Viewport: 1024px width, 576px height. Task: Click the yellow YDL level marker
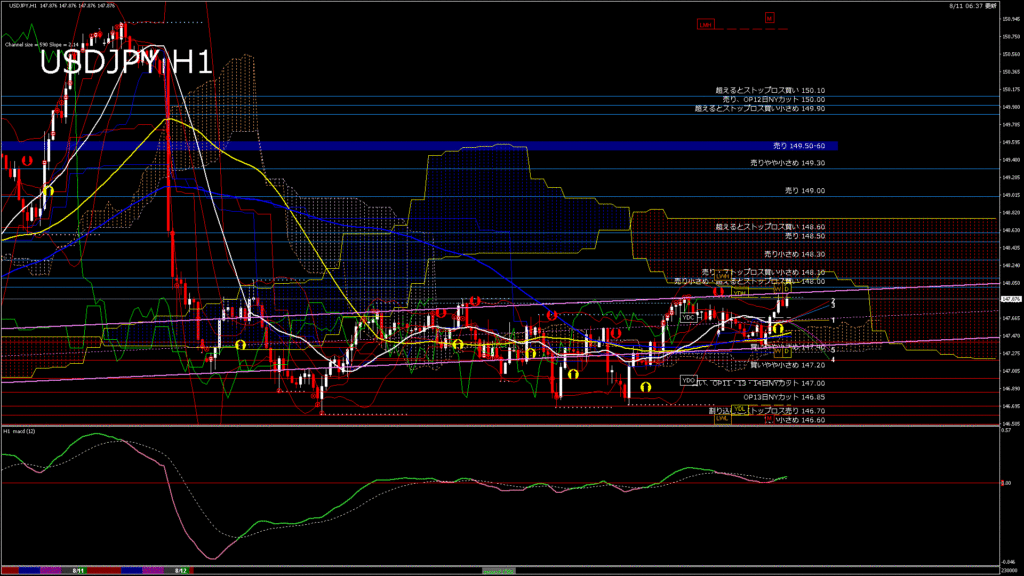[740, 409]
